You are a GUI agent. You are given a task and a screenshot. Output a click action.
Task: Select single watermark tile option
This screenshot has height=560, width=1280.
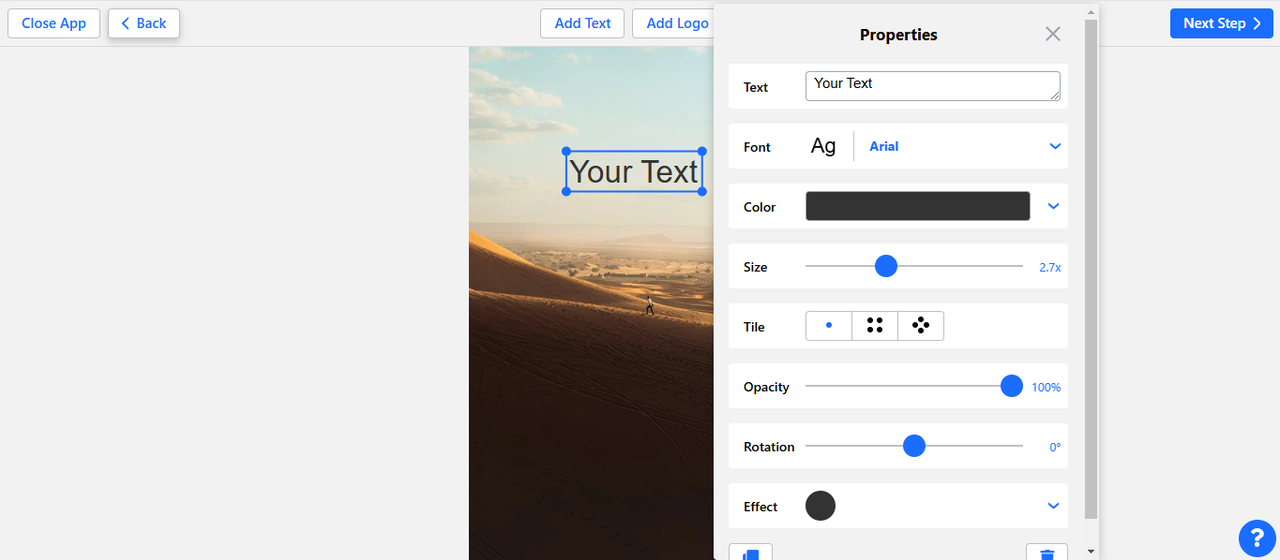coord(829,326)
